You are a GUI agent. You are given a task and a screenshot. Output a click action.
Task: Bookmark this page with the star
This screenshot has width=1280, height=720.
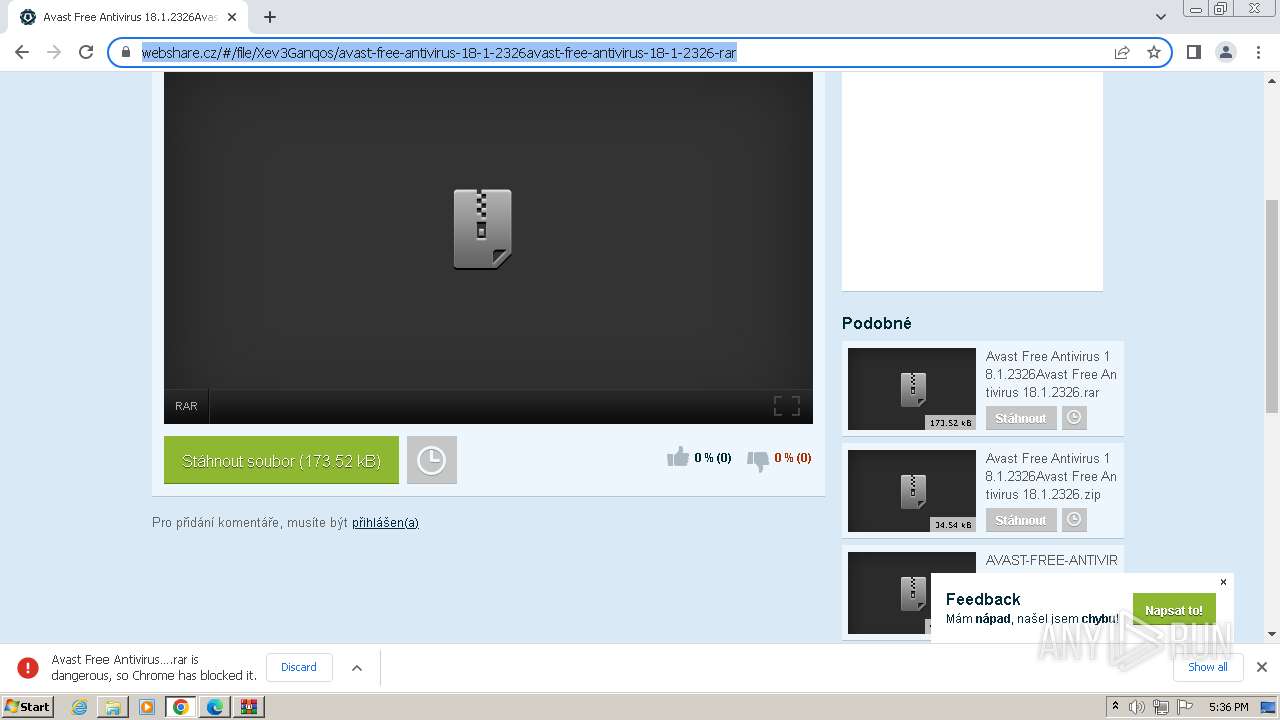click(x=1154, y=52)
